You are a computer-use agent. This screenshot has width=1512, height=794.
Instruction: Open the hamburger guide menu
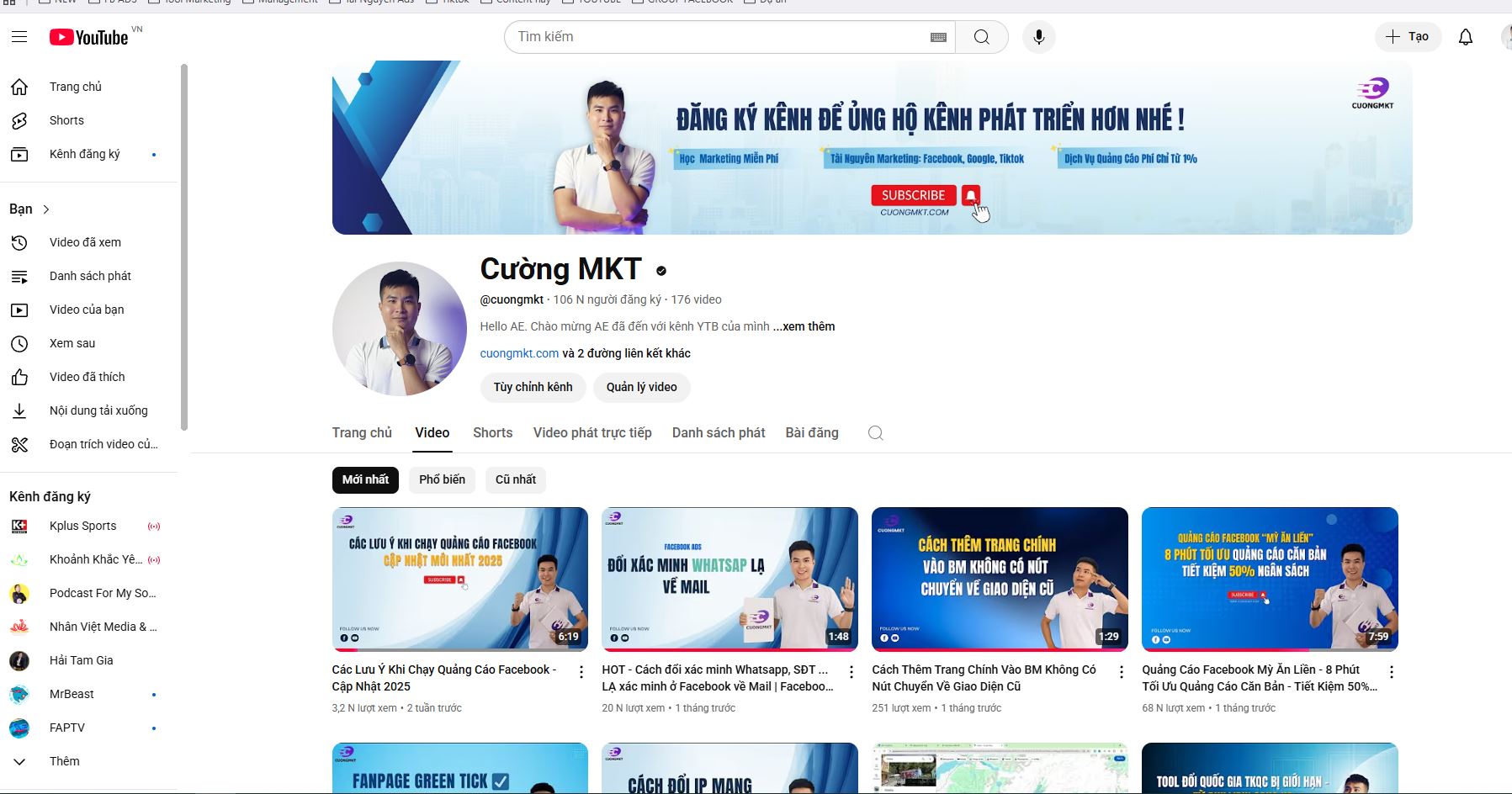tap(19, 37)
